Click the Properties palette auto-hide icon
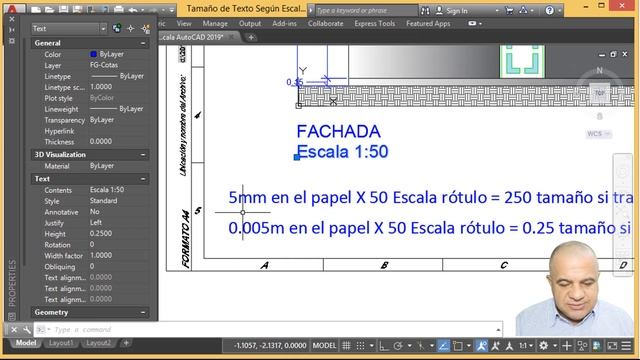640x360 pixels. tap(12, 30)
